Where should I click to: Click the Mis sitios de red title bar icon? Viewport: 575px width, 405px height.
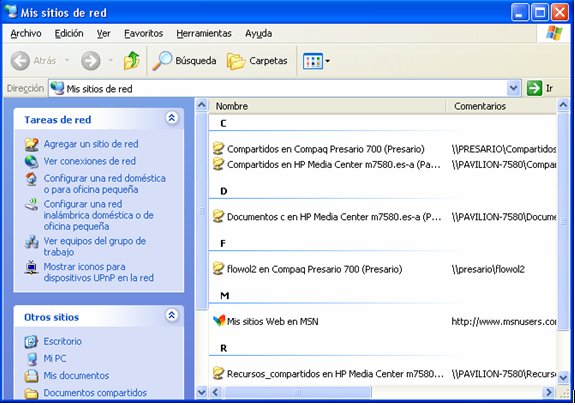[11, 12]
